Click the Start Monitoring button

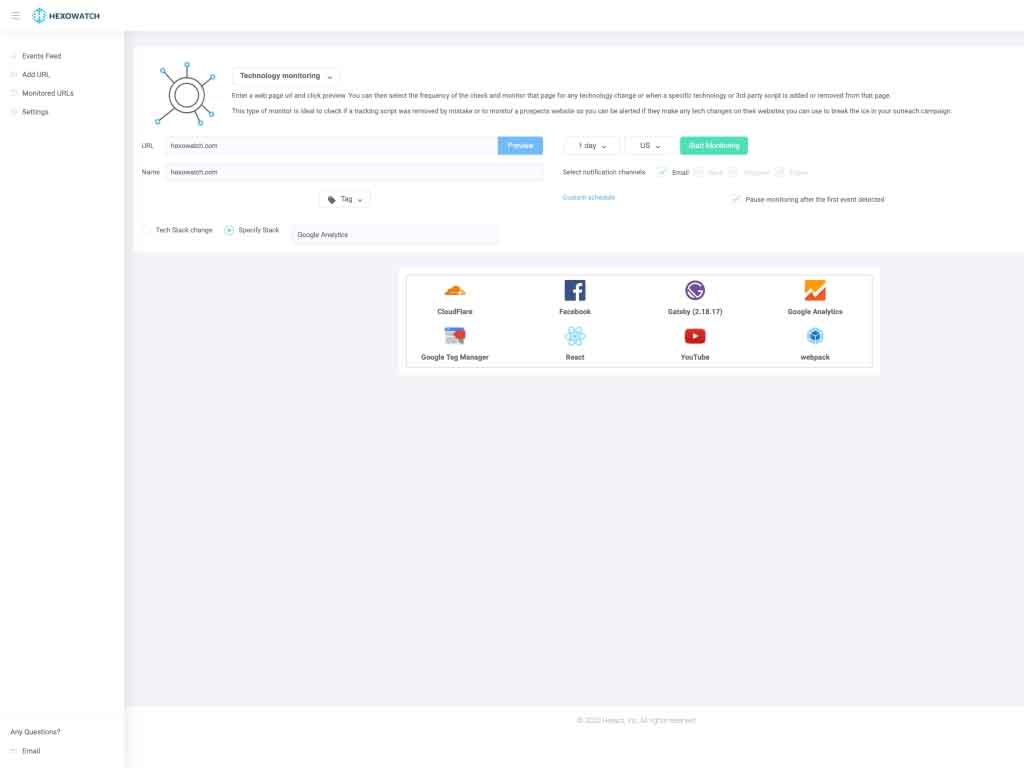coord(714,146)
